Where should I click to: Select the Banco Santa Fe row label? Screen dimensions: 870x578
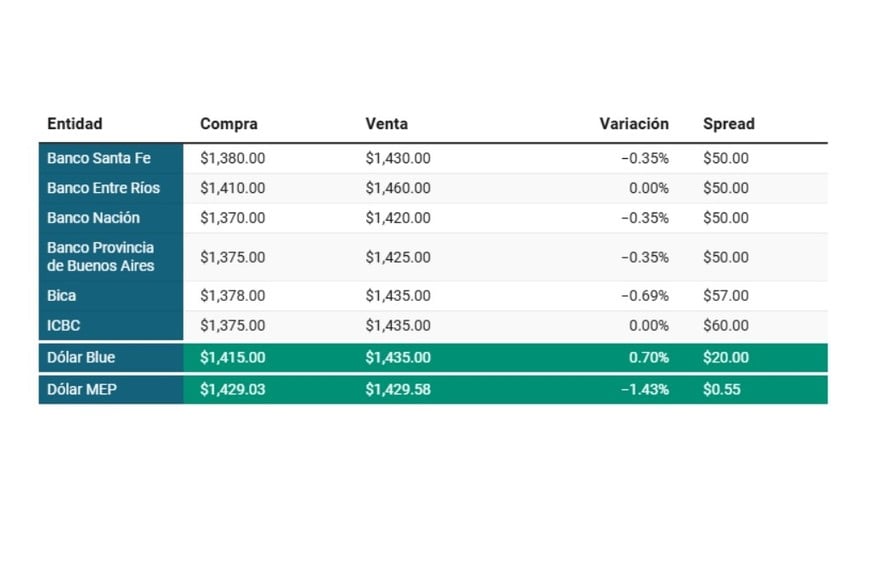pos(99,158)
